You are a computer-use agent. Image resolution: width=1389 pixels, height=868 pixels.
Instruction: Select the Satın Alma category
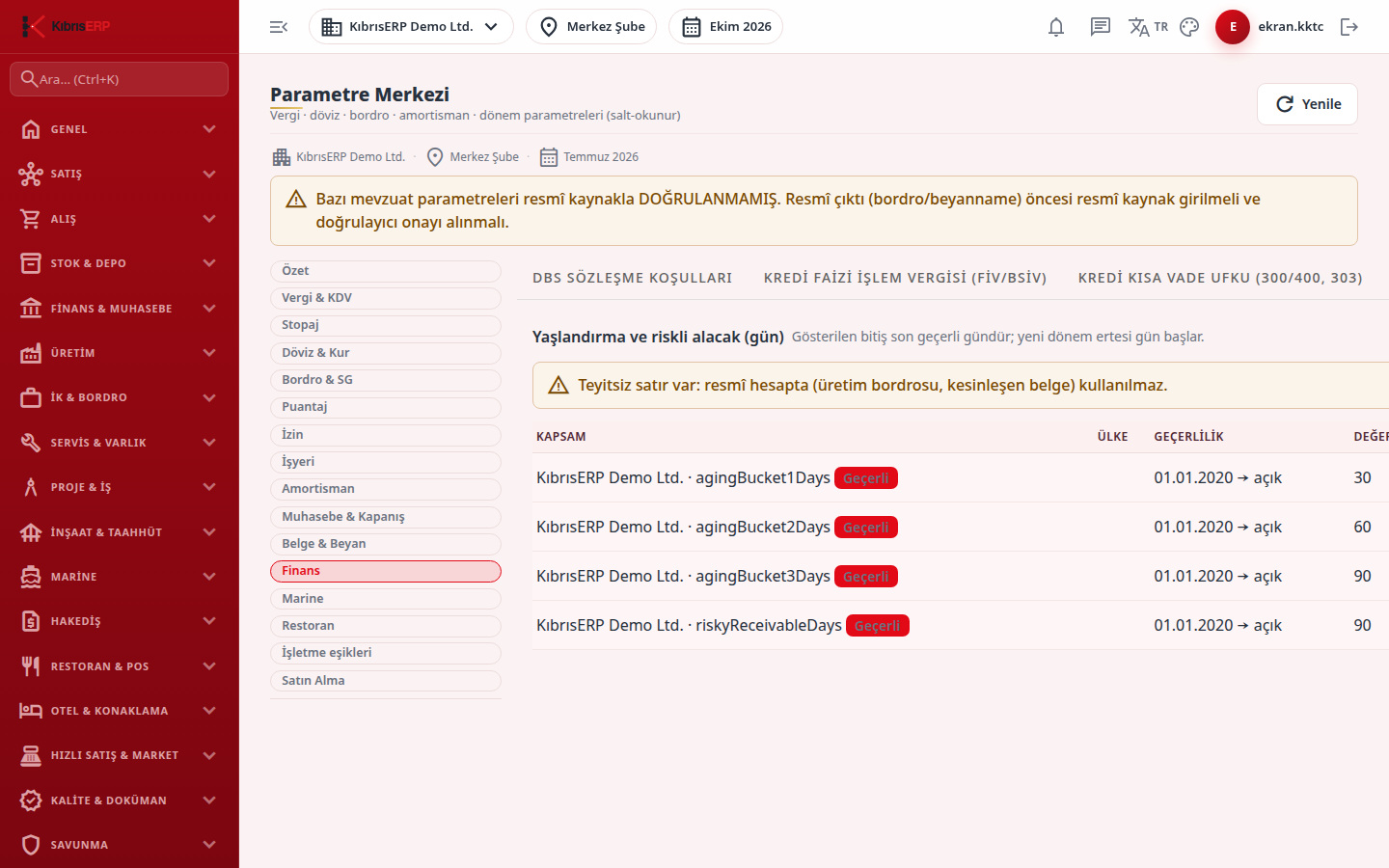click(x=386, y=681)
